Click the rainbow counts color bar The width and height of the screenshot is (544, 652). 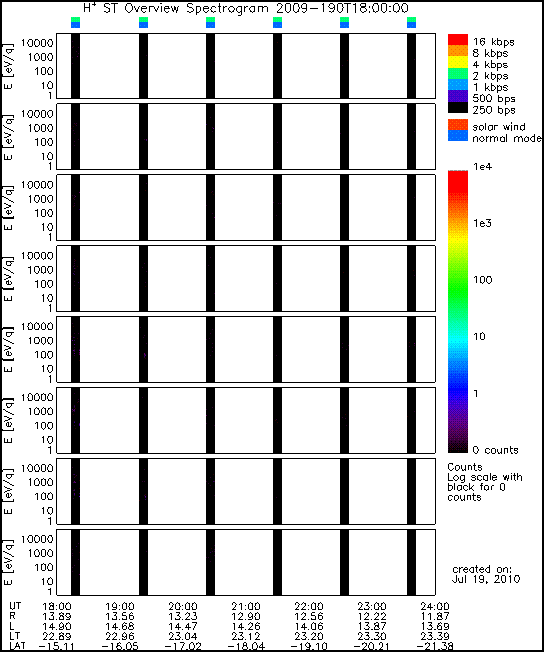tap(458, 311)
